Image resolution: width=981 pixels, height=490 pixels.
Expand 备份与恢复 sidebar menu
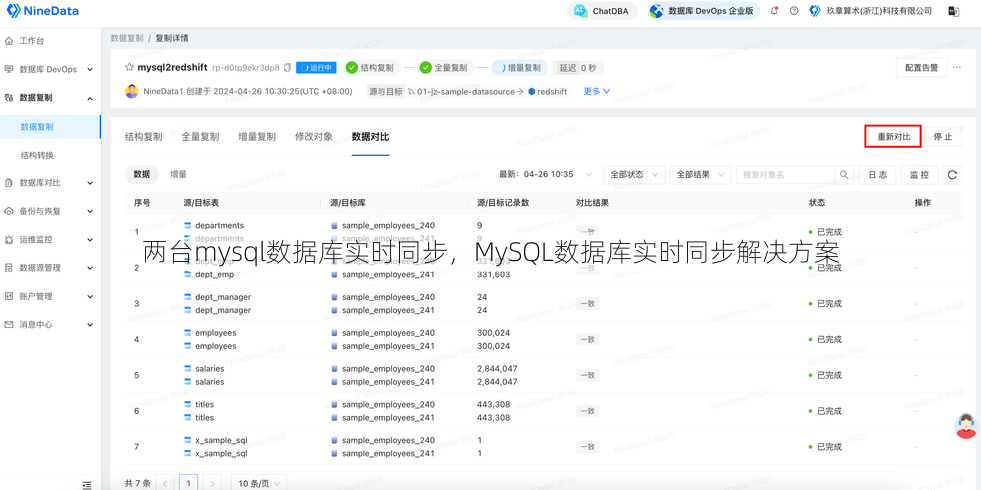(x=50, y=211)
